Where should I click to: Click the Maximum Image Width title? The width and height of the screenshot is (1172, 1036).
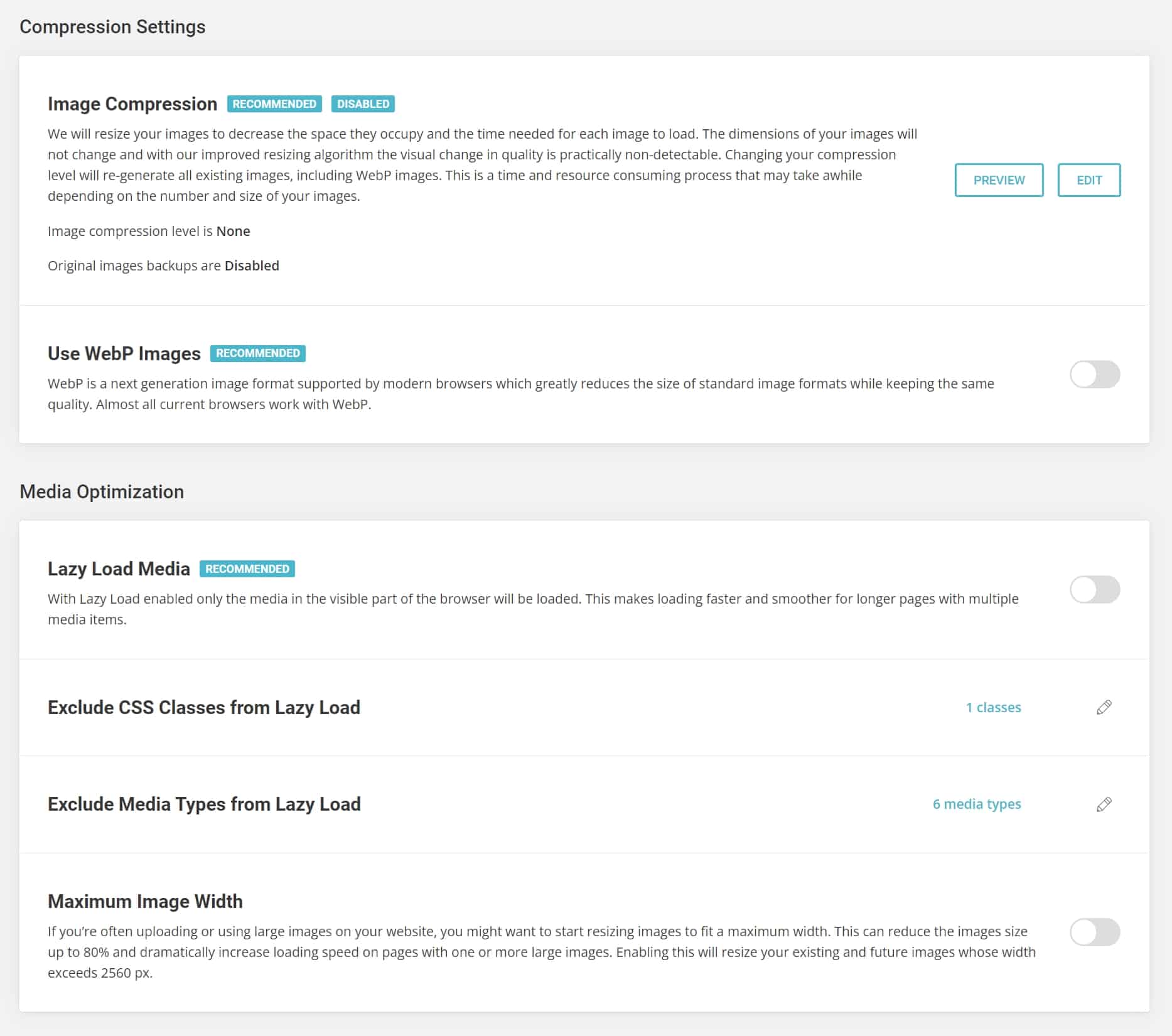point(145,902)
